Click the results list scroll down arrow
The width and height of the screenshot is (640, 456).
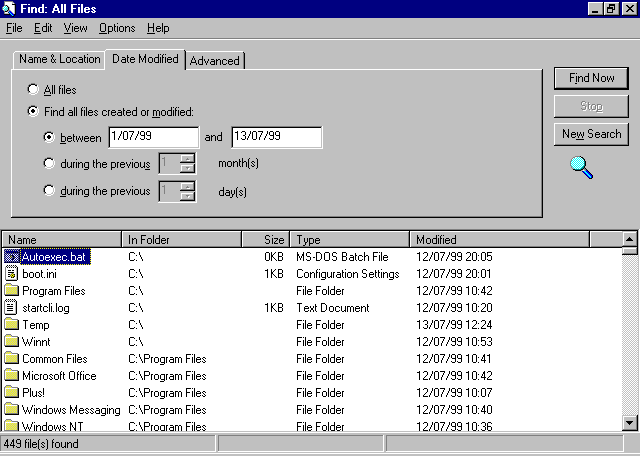[630, 422]
